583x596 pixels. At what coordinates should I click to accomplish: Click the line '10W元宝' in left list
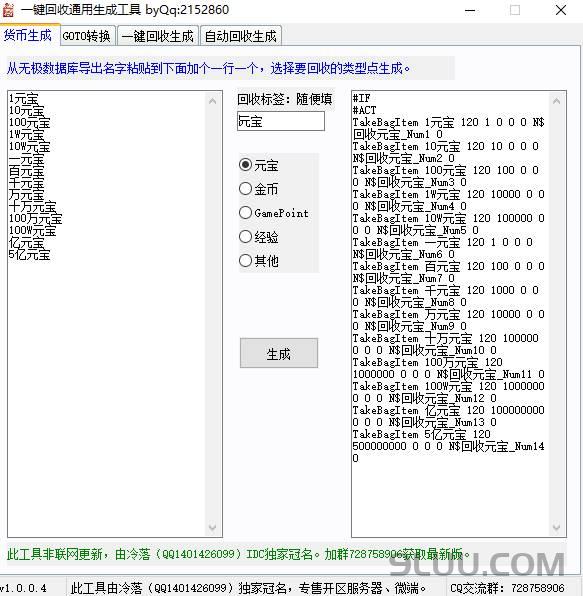(30, 146)
